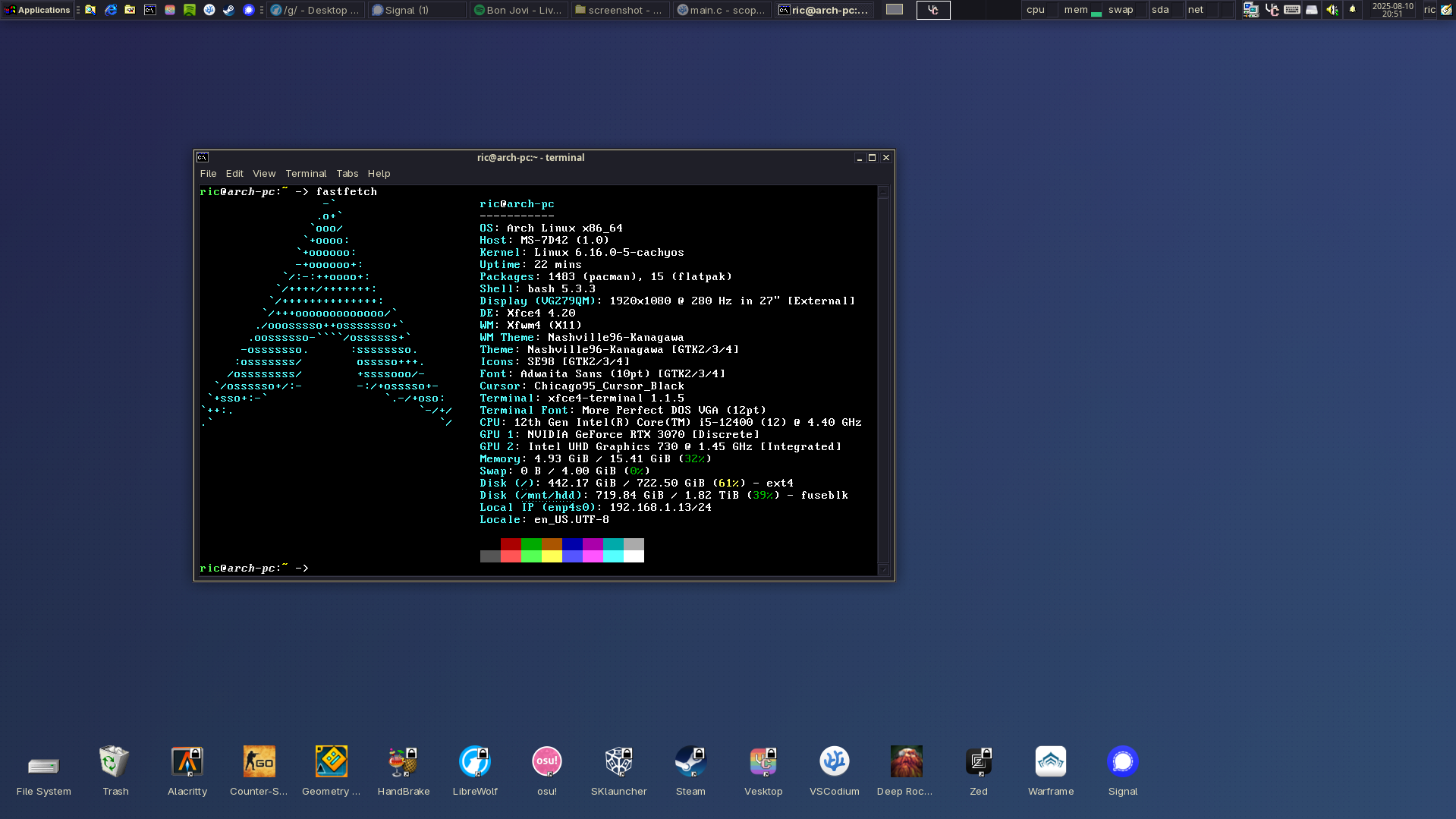The image size is (1456, 819).
Task: Open the blue 'e' browser launcher in the panel
Action: coord(111,10)
